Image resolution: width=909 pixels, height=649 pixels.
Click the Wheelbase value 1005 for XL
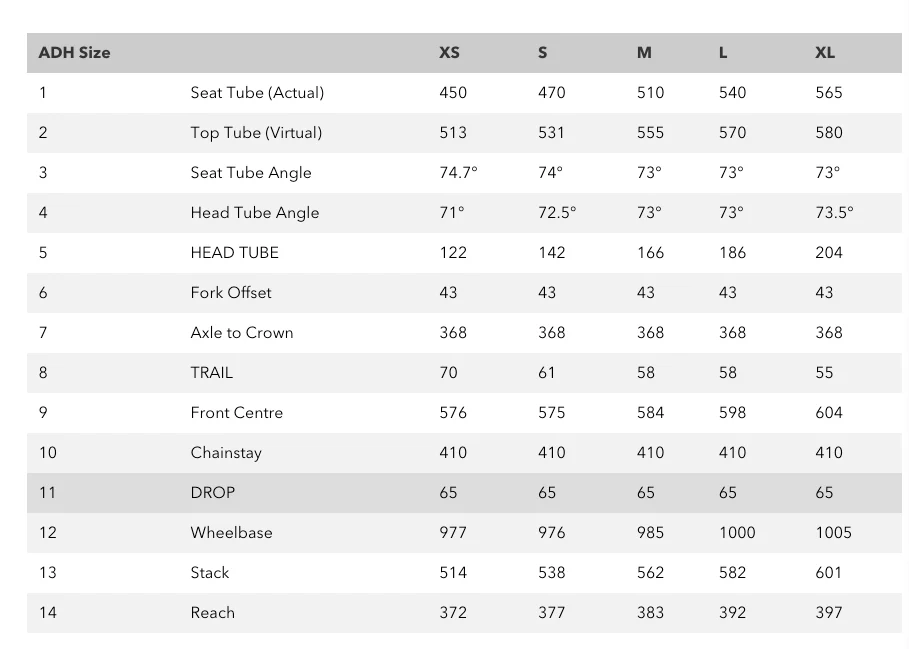coord(833,532)
